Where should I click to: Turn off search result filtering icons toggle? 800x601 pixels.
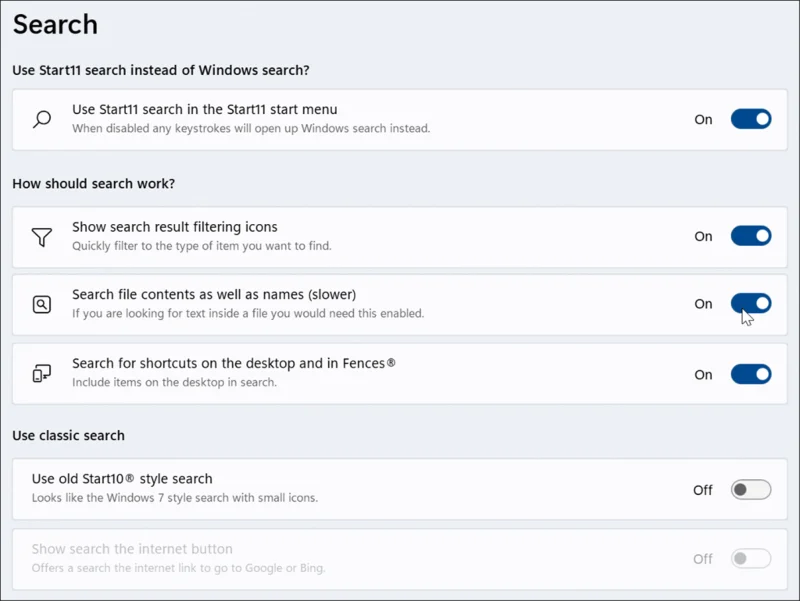point(751,236)
